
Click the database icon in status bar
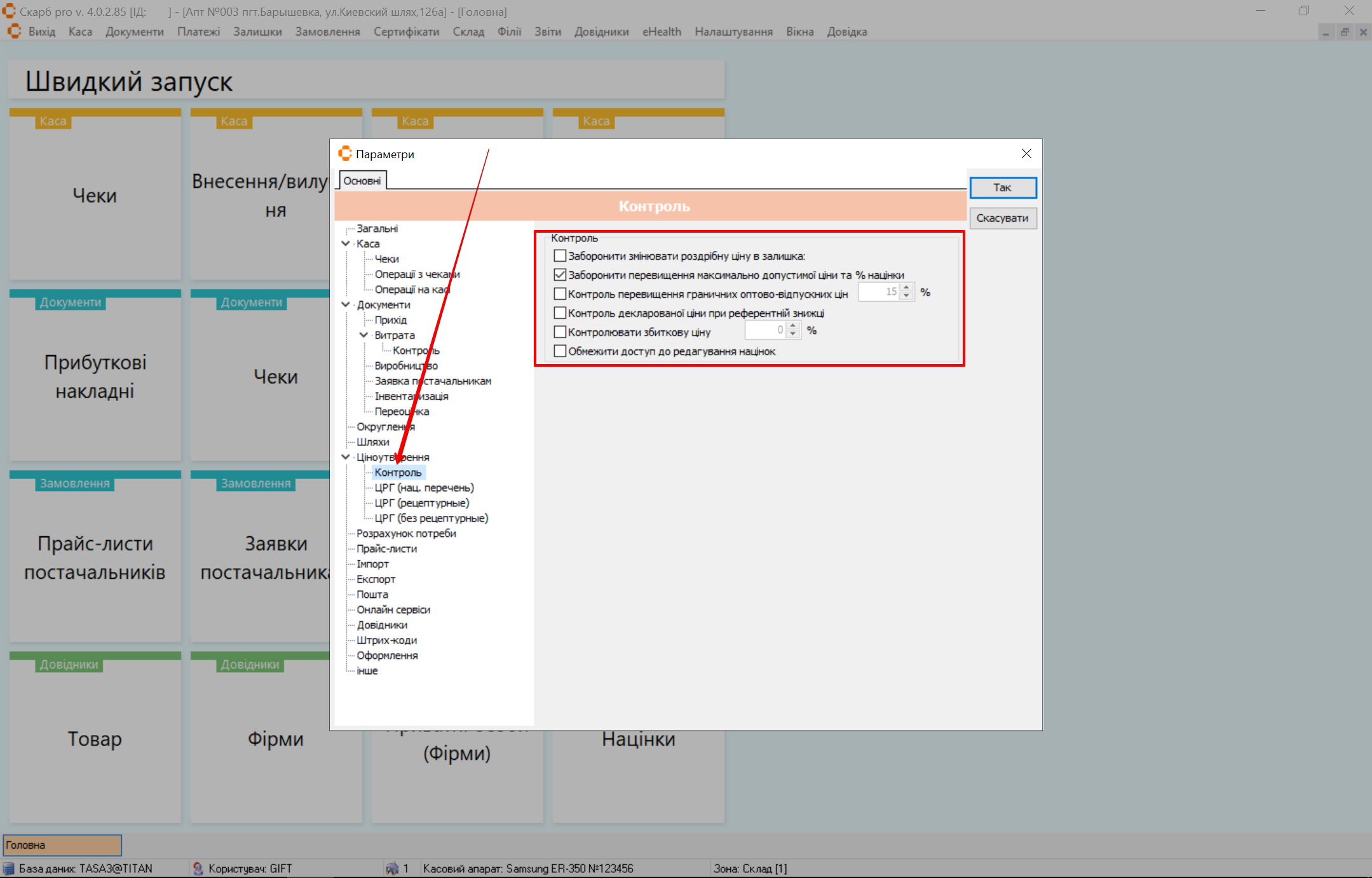point(9,868)
